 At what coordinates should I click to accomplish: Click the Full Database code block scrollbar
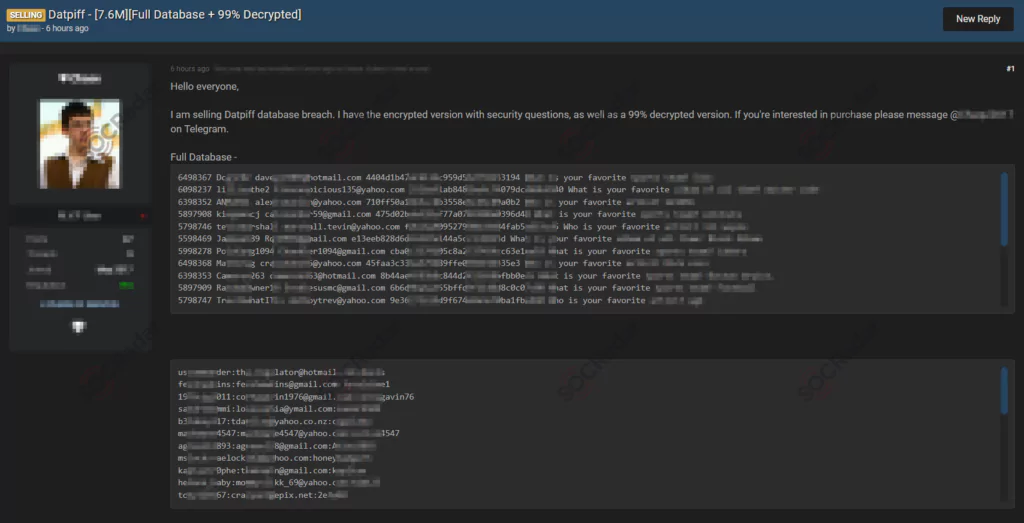[1004, 209]
